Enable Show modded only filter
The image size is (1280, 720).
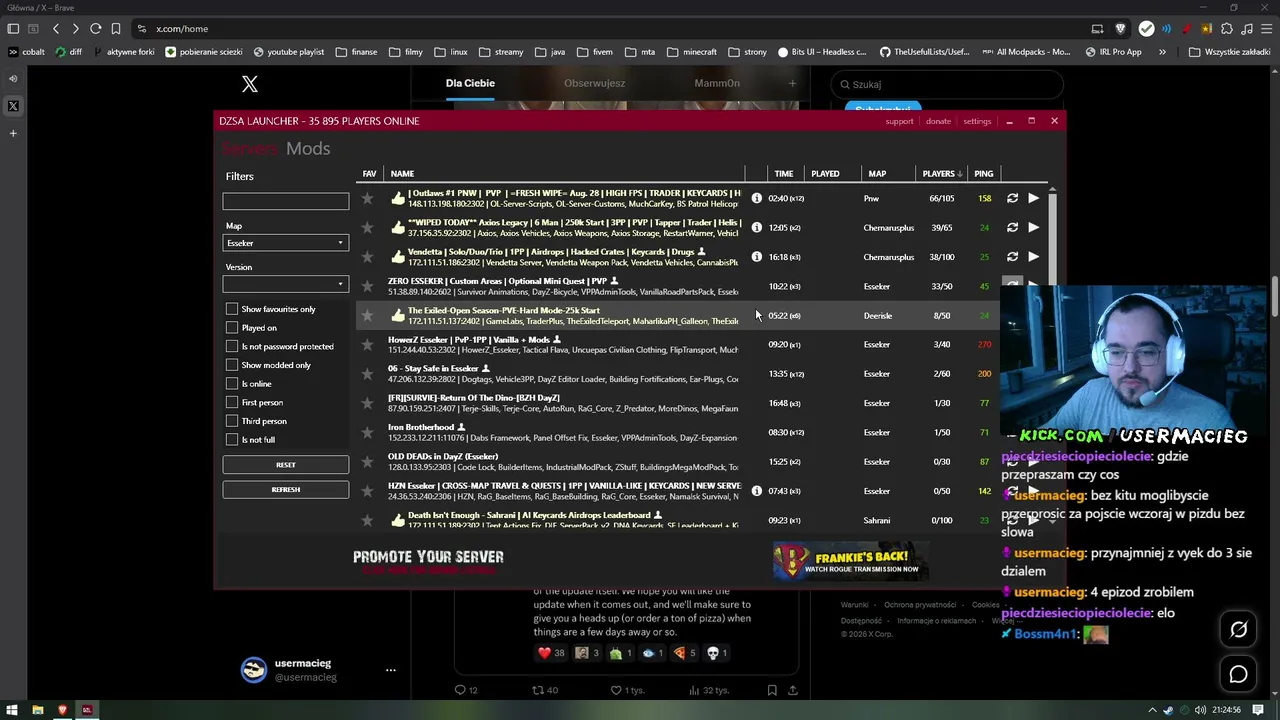click(232, 365)
